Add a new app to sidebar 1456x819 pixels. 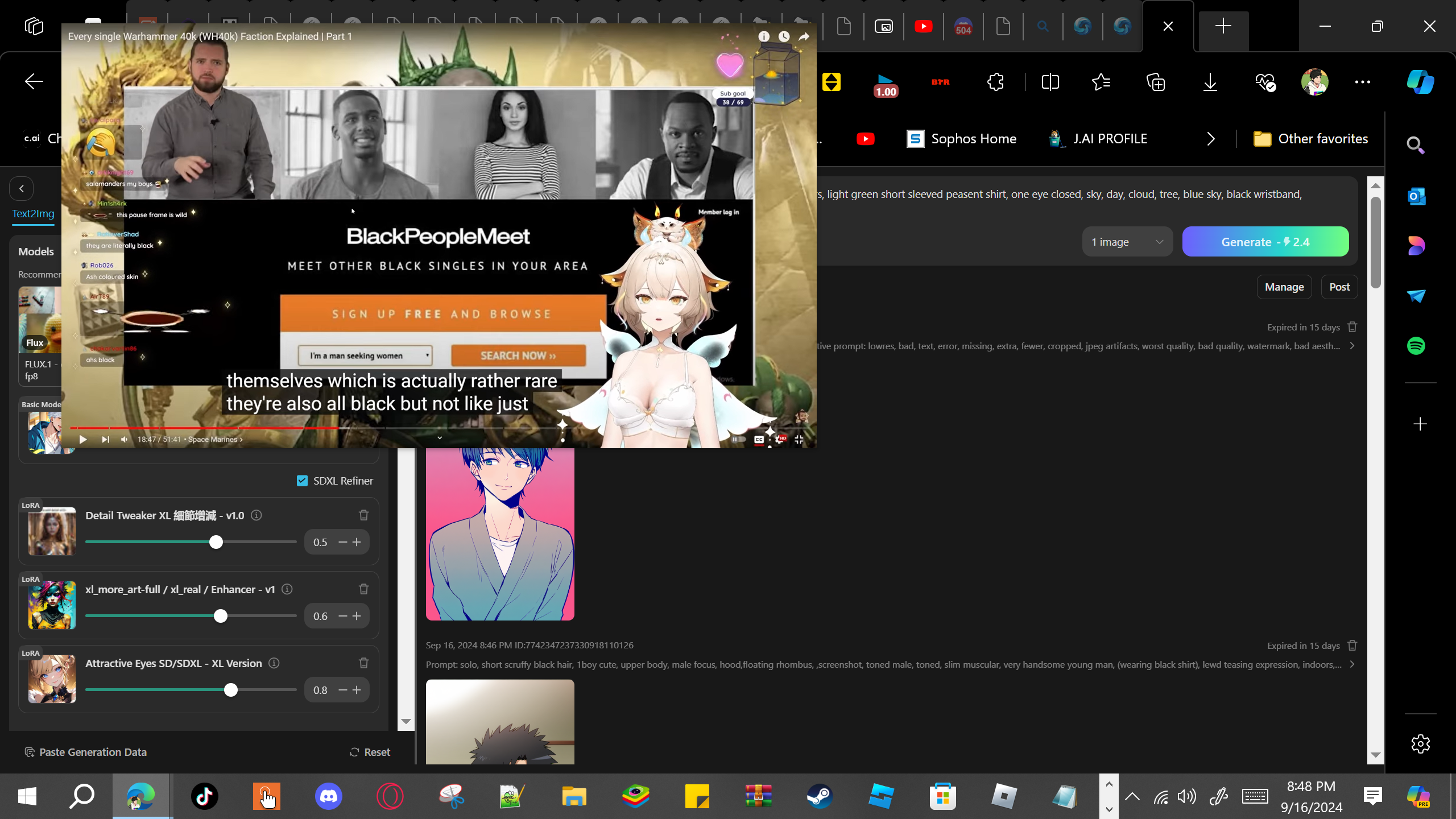click(1420, 424)
